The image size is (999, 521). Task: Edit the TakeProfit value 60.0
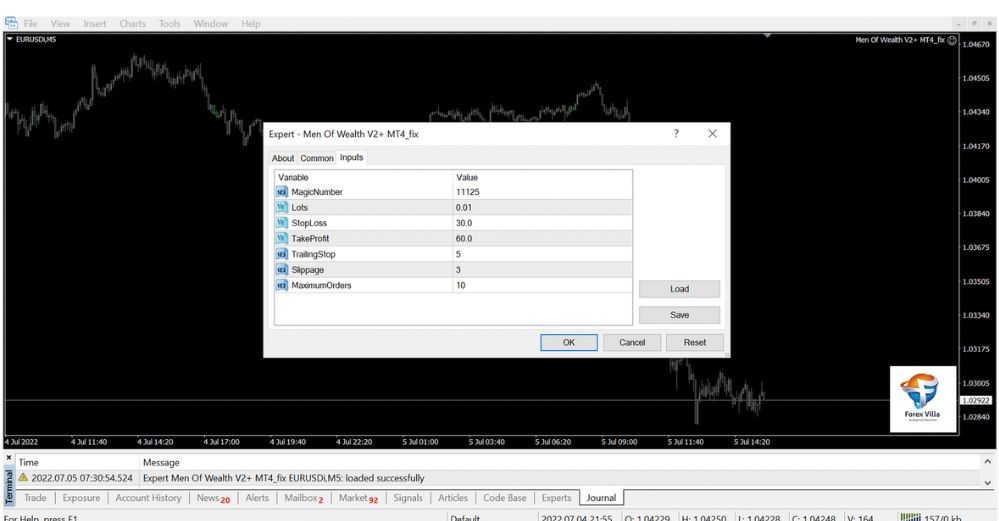[x=542, y=238]
